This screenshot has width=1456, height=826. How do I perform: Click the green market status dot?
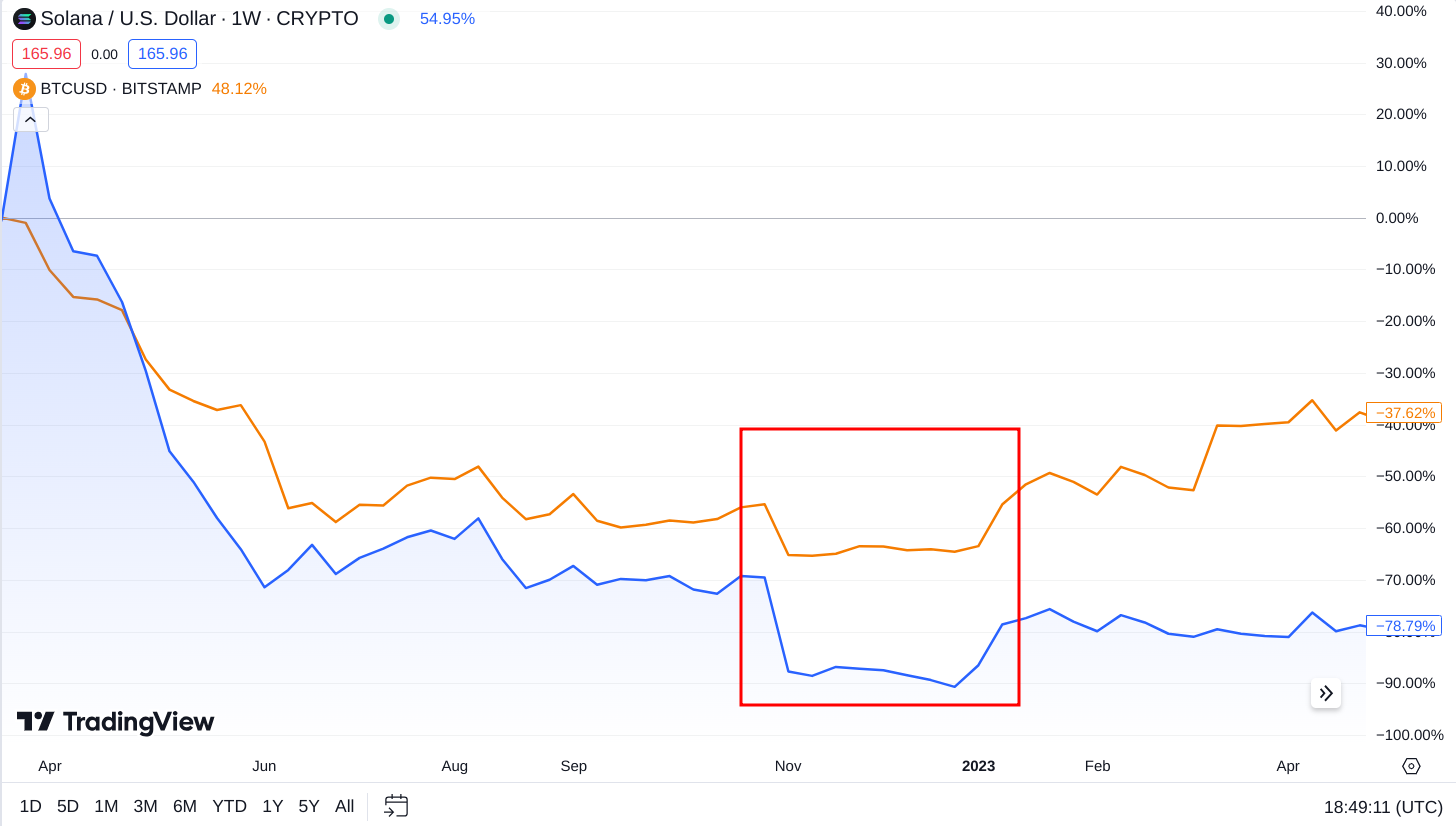(x=388, y=18)
